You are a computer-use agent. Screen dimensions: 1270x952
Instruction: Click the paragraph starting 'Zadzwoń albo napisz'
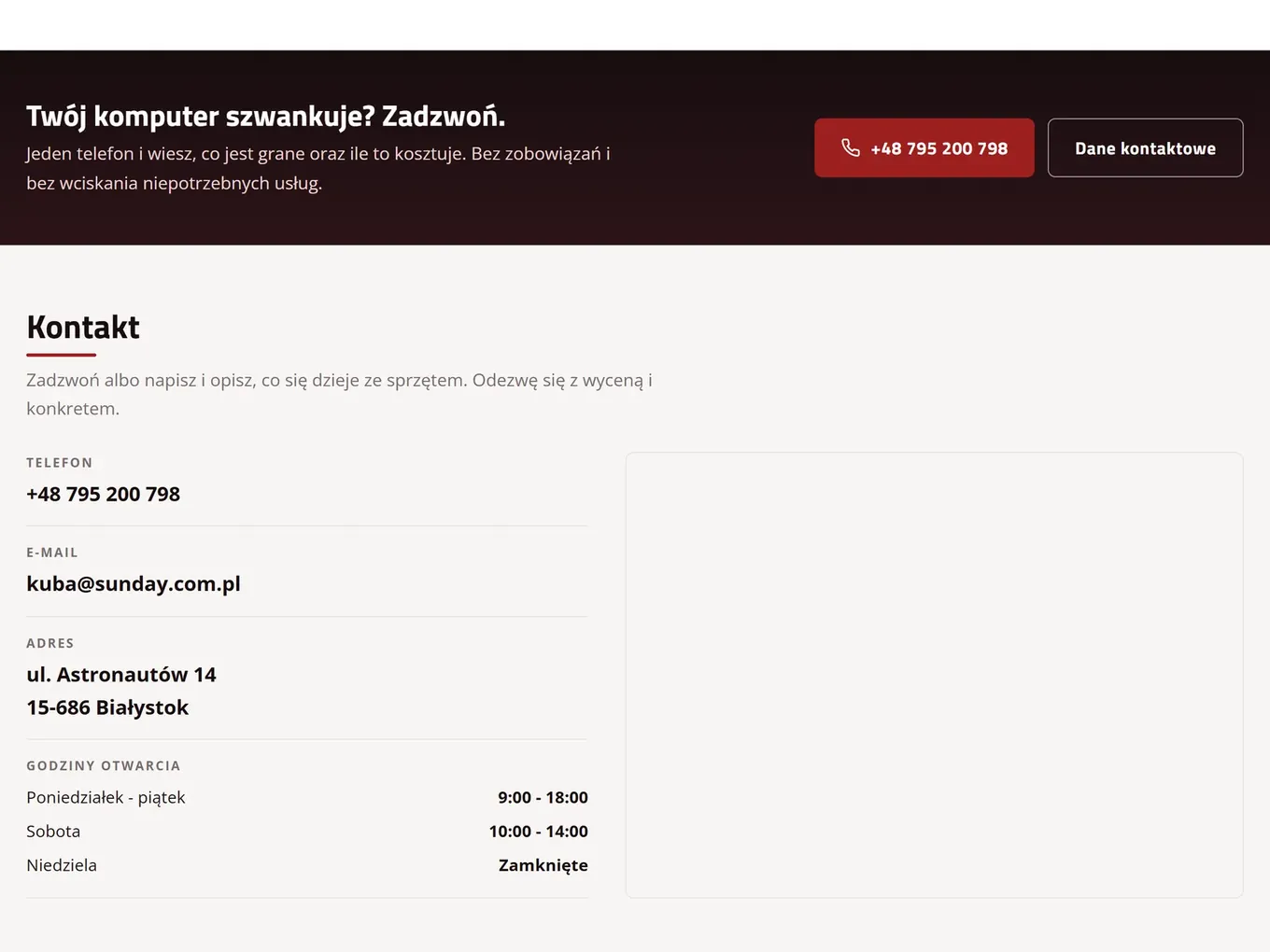click(x=339, y=394)
